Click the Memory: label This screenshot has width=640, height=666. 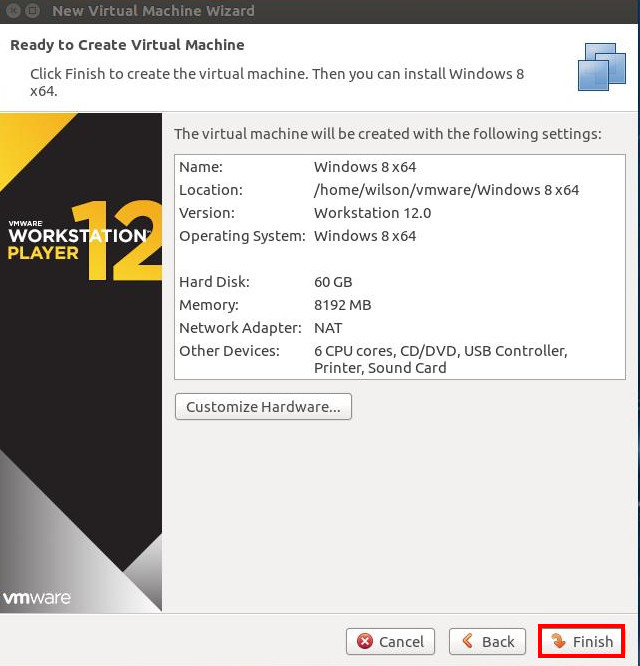tap(209, 305)
